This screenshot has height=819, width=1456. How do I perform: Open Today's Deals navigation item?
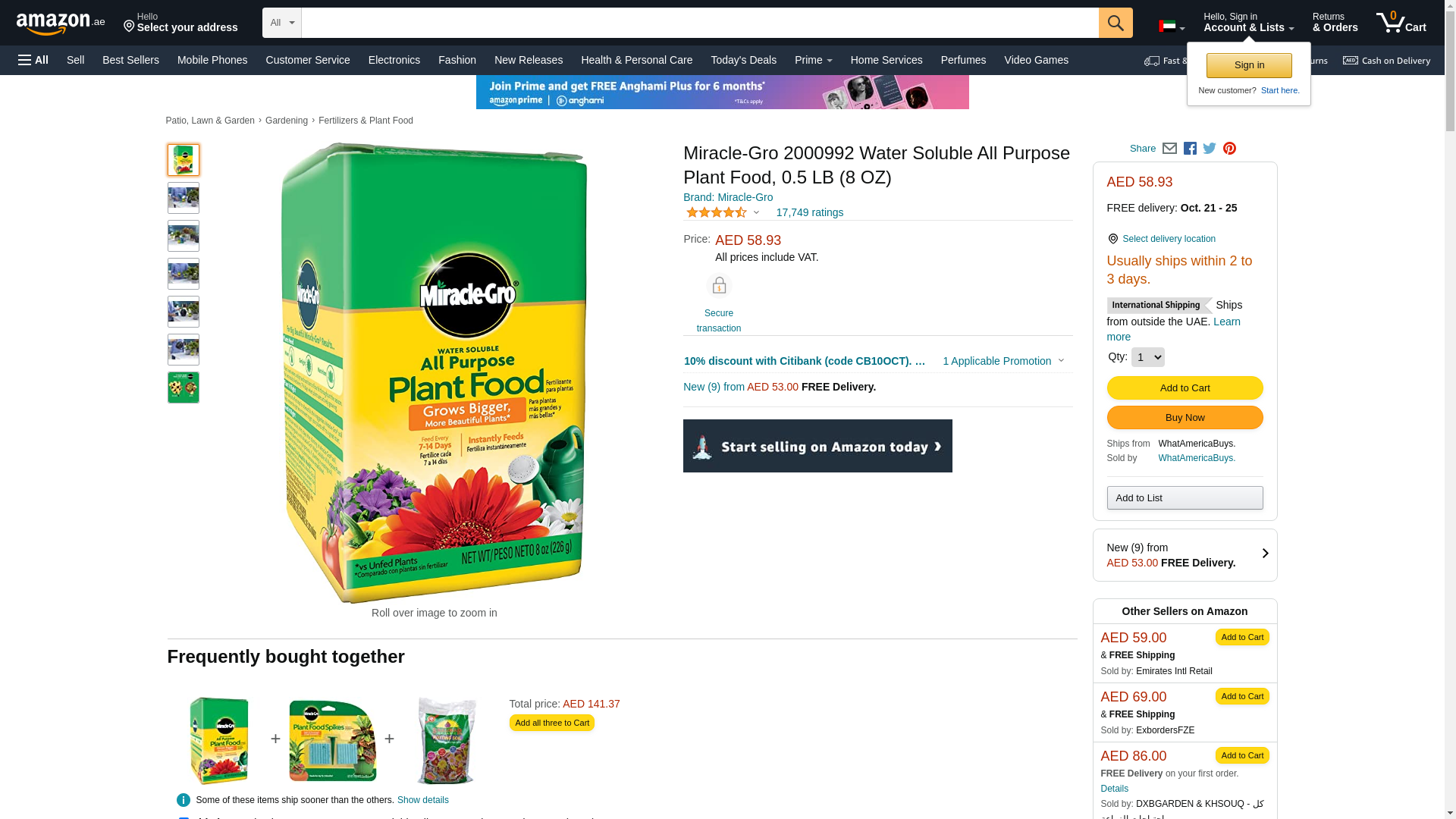click(x=743, y=60)
